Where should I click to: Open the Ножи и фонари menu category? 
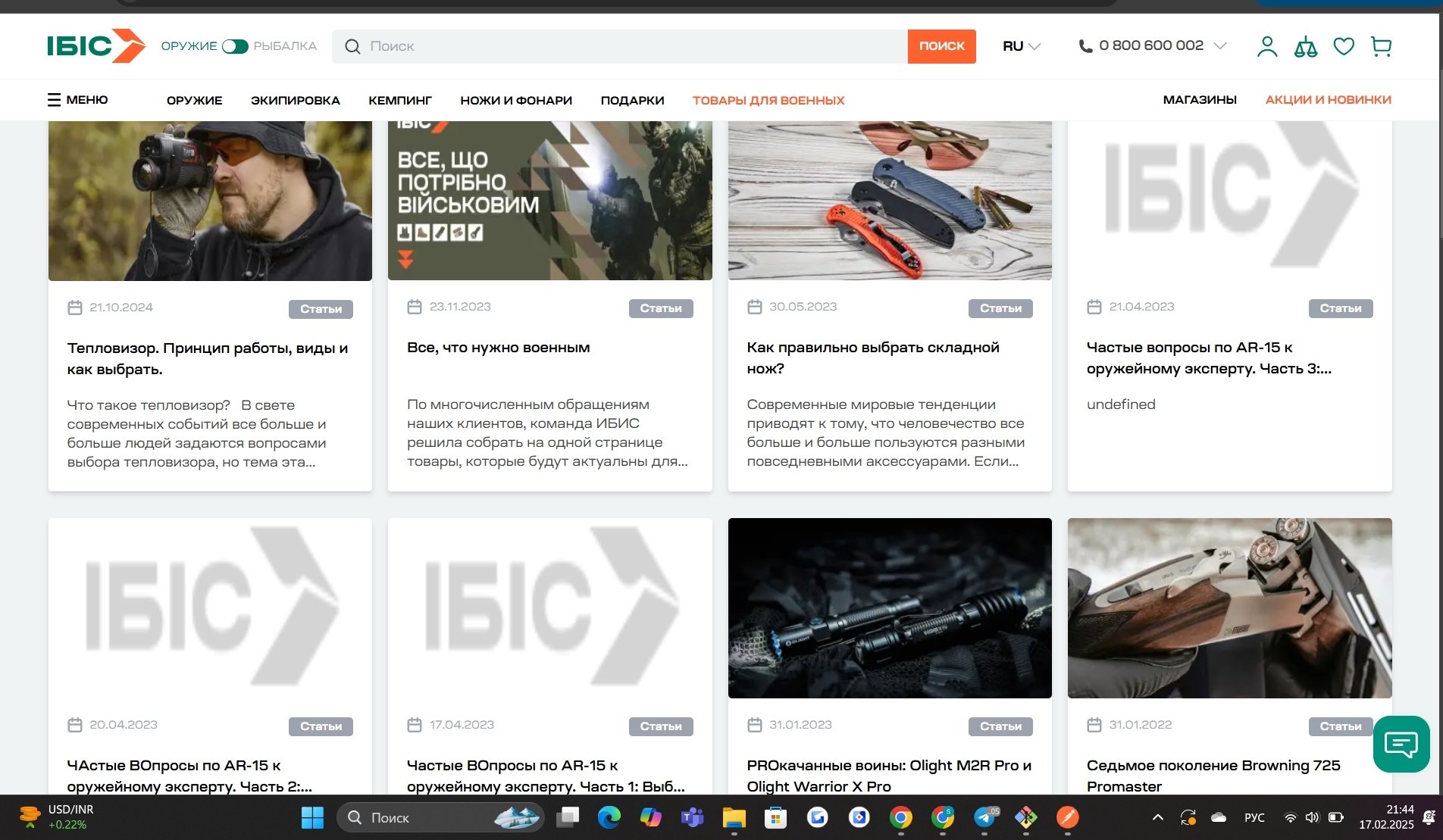[x=515, y=100]
